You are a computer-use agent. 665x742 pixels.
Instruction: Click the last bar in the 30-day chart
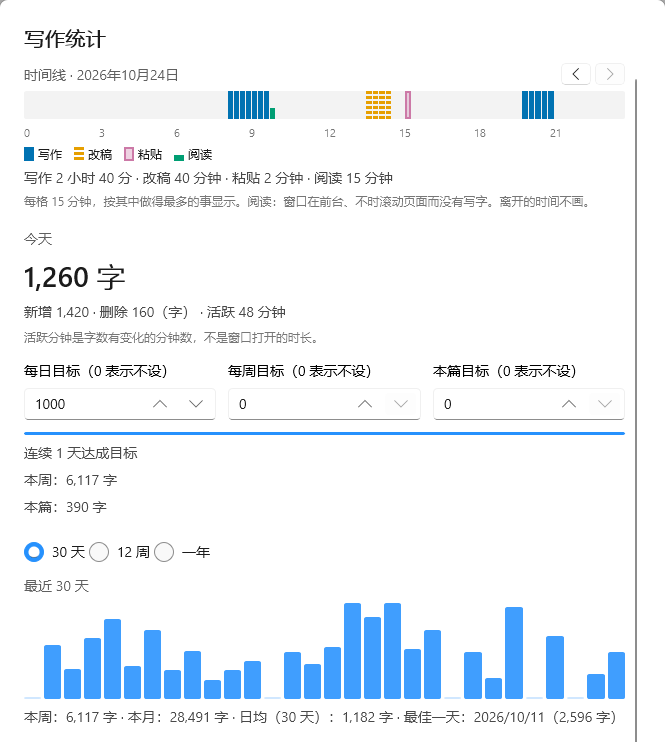[x=616, y=675]
